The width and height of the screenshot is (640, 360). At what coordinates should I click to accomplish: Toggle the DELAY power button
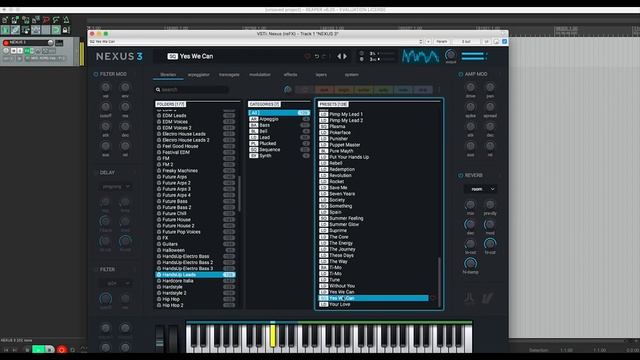96,173
